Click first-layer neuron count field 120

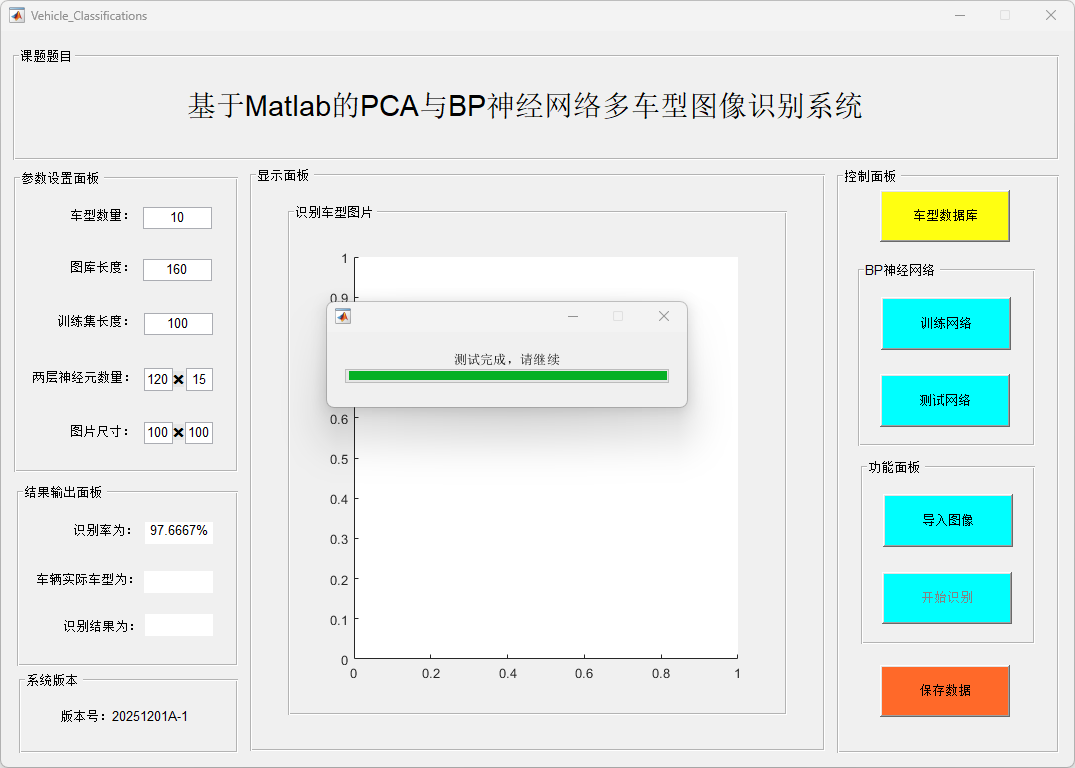(157, 380)
